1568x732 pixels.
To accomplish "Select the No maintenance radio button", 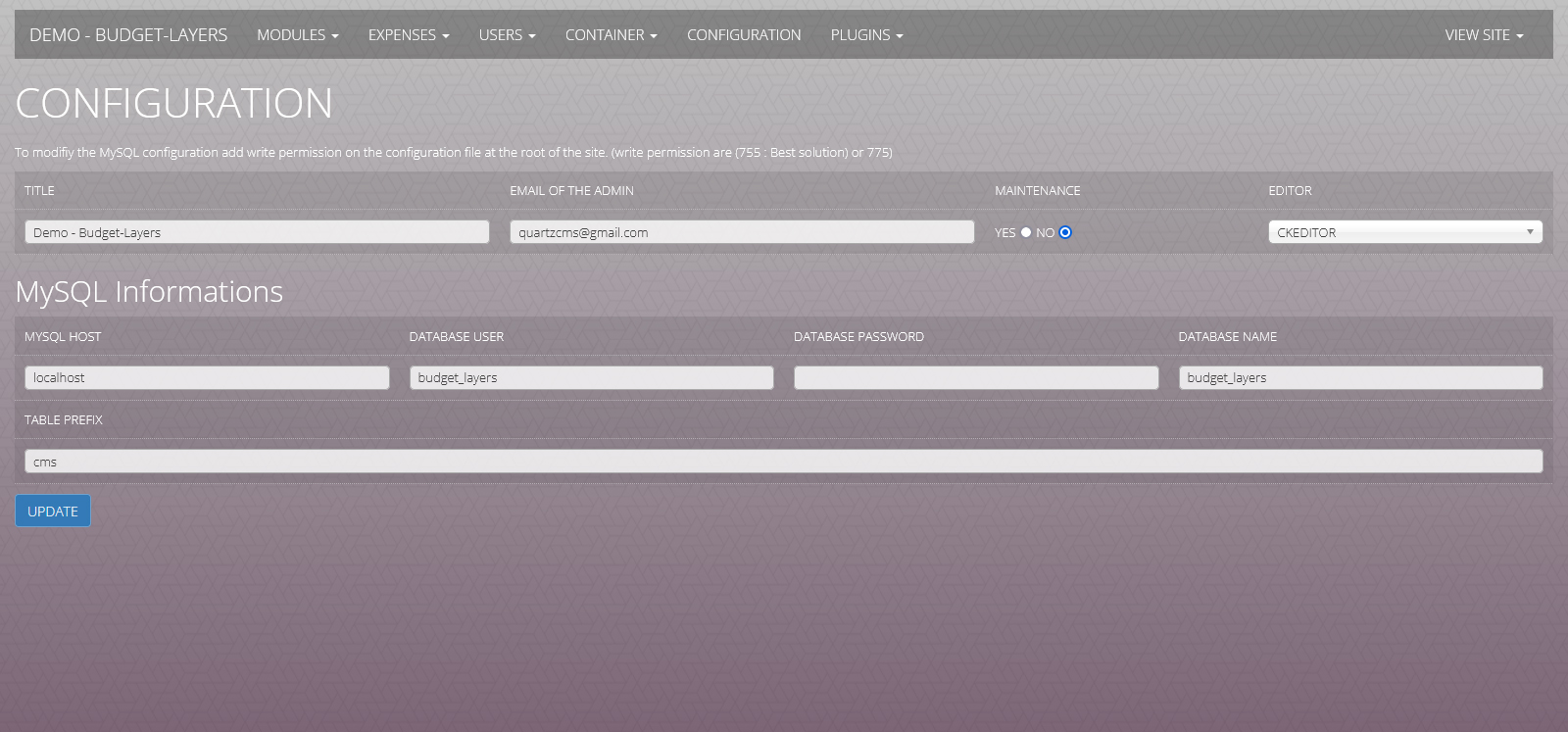I will 1065,232.
